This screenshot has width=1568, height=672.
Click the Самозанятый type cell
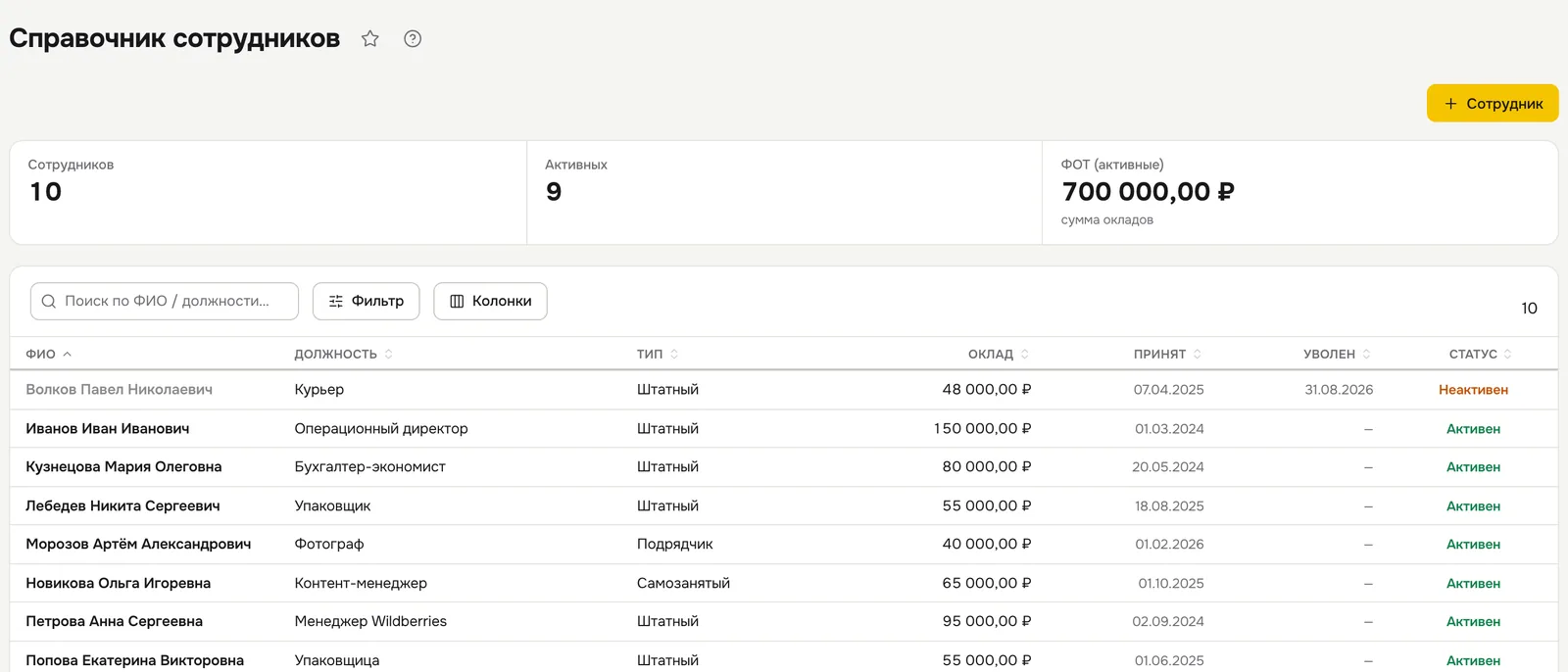683,584
